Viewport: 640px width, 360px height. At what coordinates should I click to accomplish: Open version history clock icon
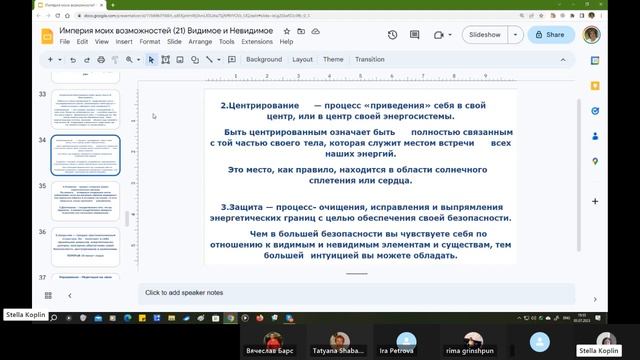point(392,35)
